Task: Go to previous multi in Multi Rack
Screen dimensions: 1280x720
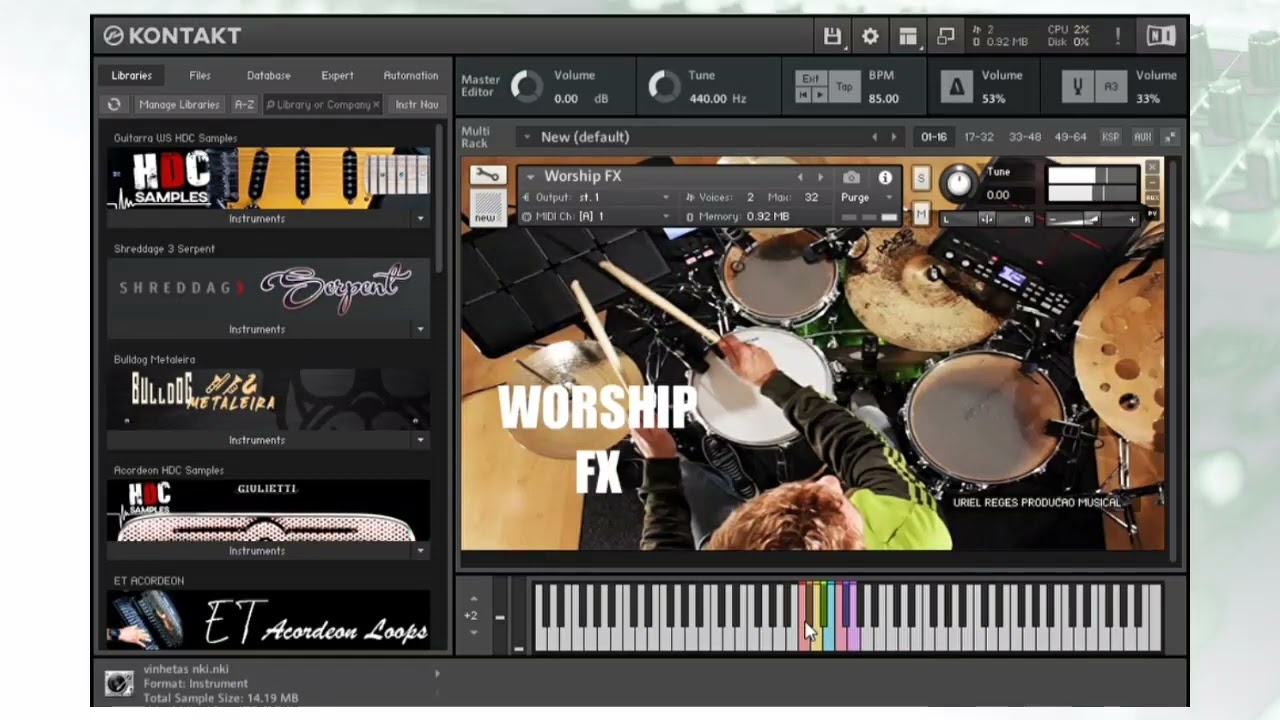Action: point(874,137)
